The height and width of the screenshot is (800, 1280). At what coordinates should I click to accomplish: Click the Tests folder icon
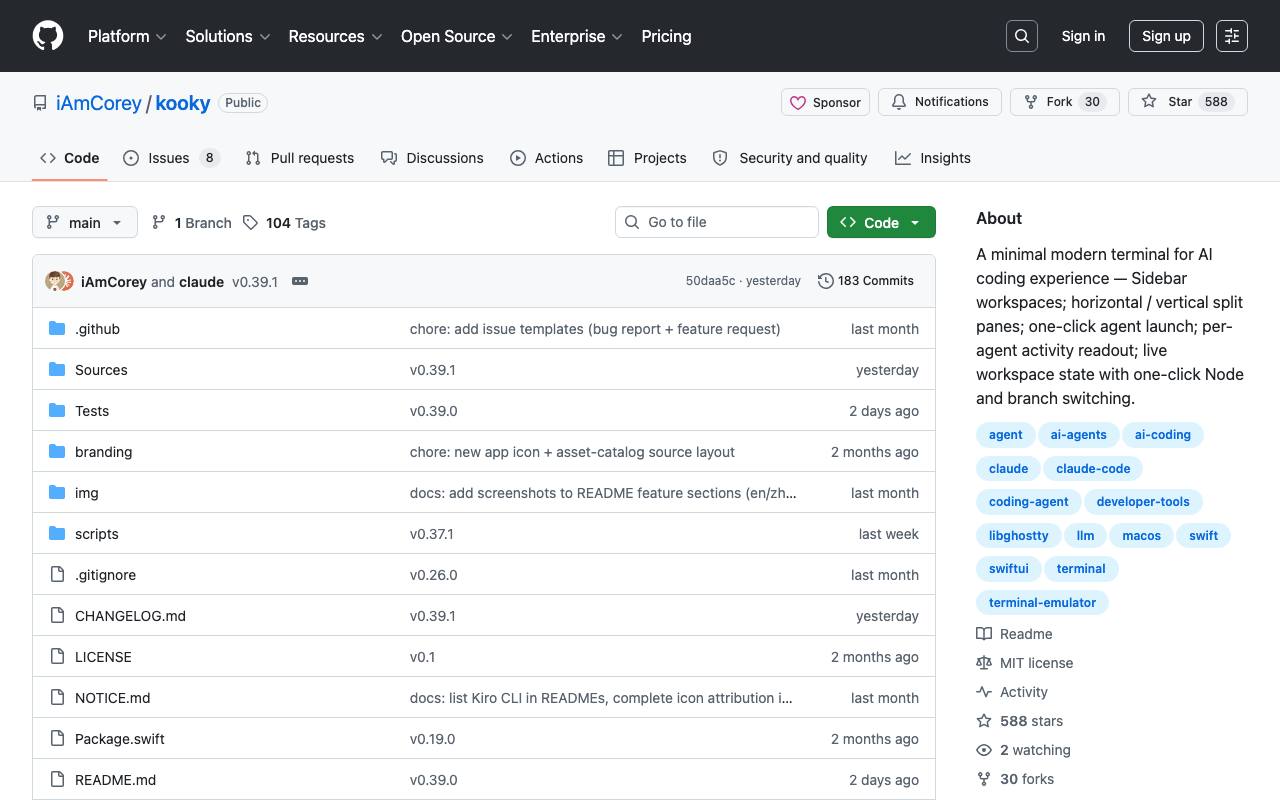[57, 411]
